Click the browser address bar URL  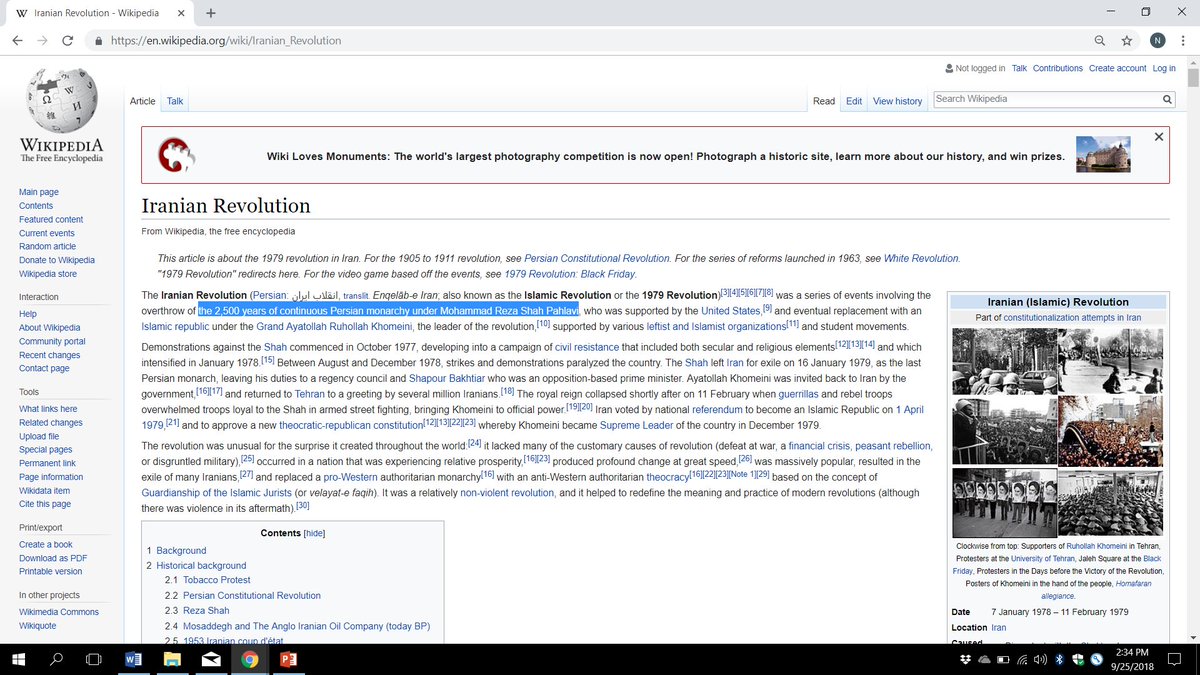click(x=226, y=41)
